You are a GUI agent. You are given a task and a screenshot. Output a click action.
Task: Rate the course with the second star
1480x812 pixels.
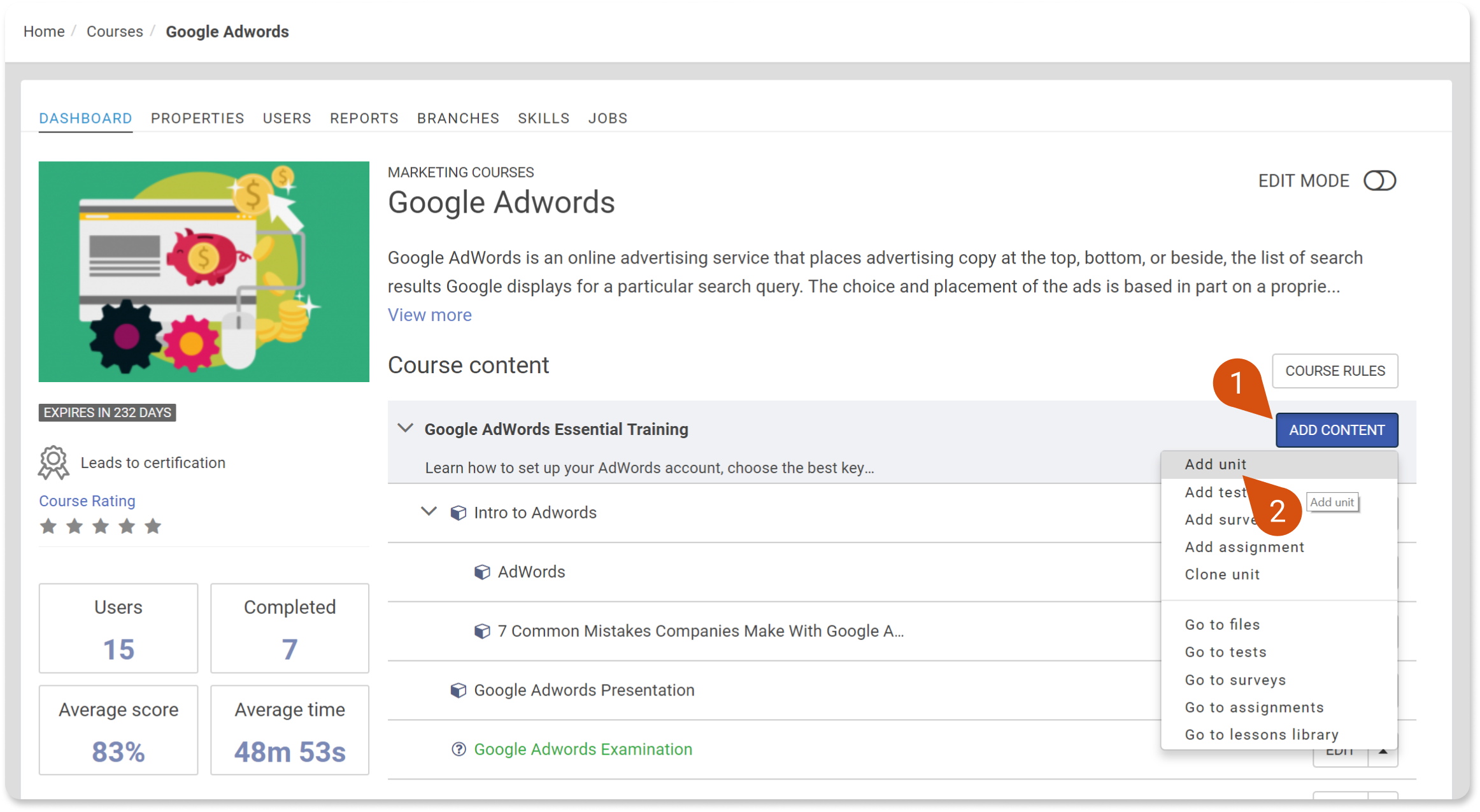[75, 526]
